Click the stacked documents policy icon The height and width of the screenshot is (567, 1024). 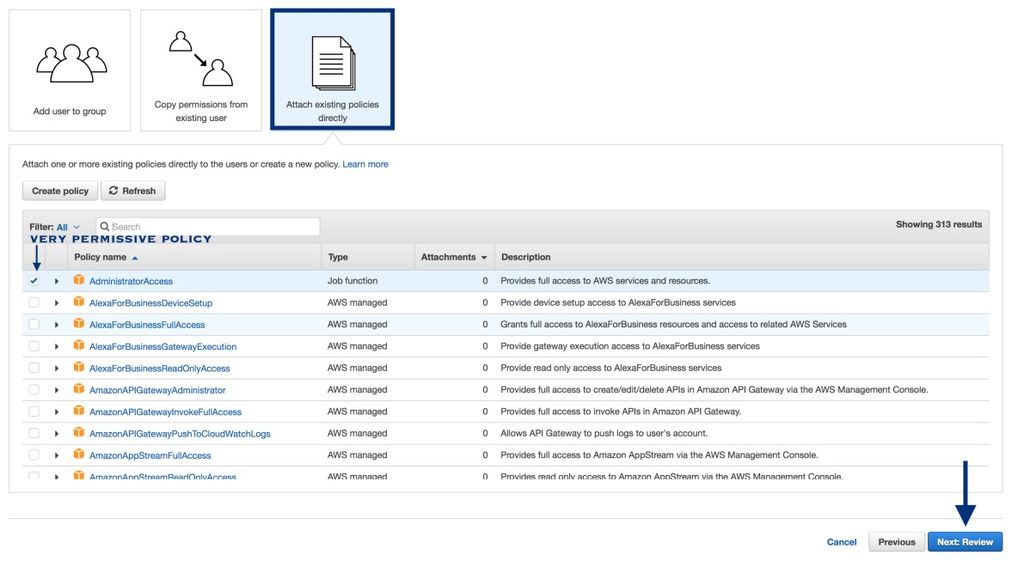(334, 63)
